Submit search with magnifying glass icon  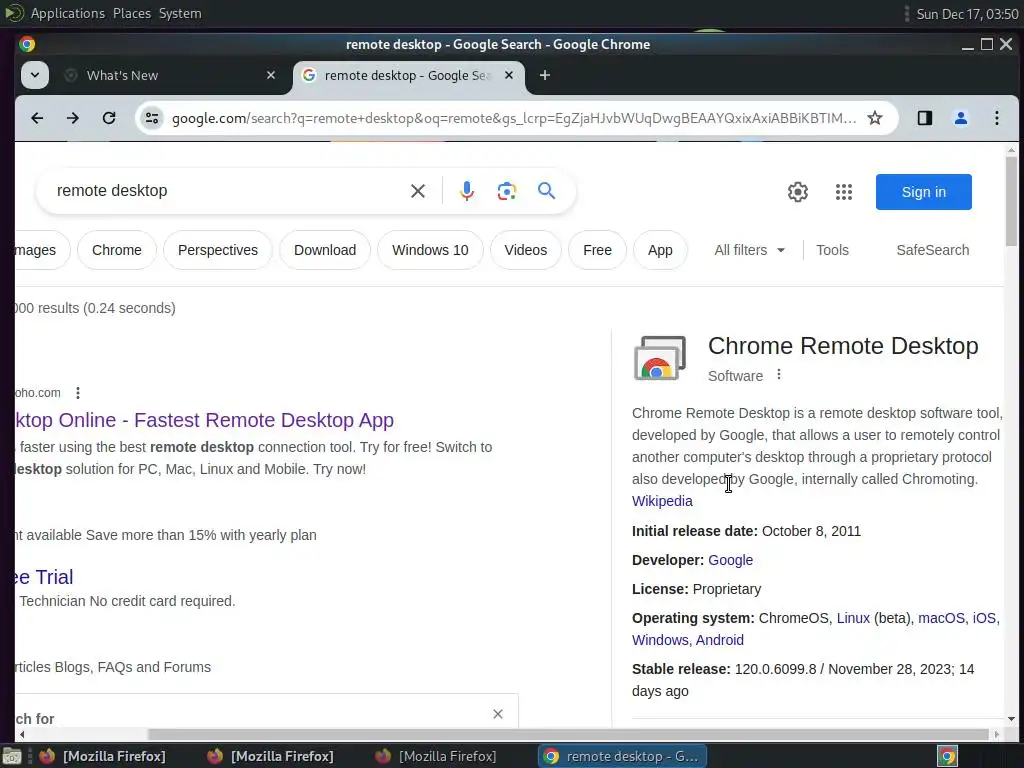click(x=547, y=191)
